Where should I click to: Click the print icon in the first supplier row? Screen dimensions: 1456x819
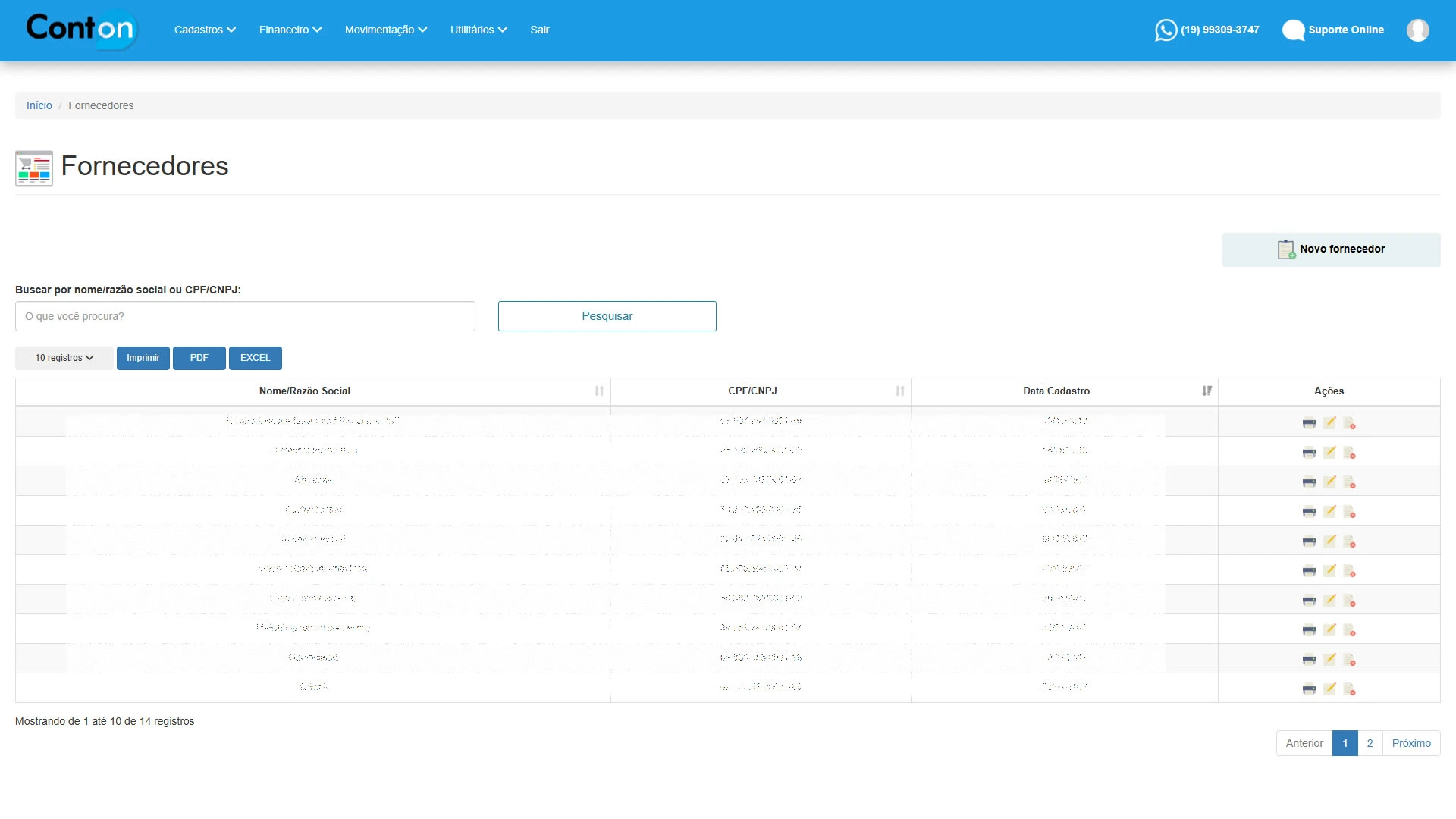pos(1309,423)
